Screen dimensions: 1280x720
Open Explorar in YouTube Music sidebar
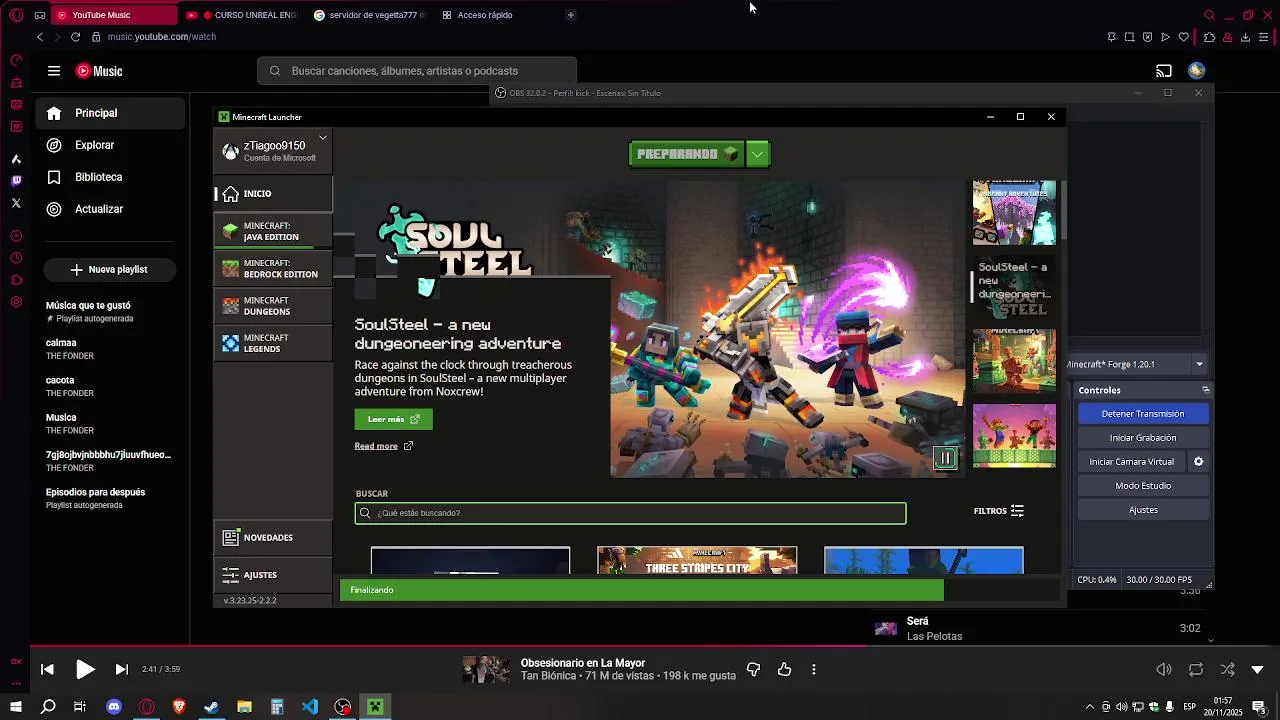(110, 145)
